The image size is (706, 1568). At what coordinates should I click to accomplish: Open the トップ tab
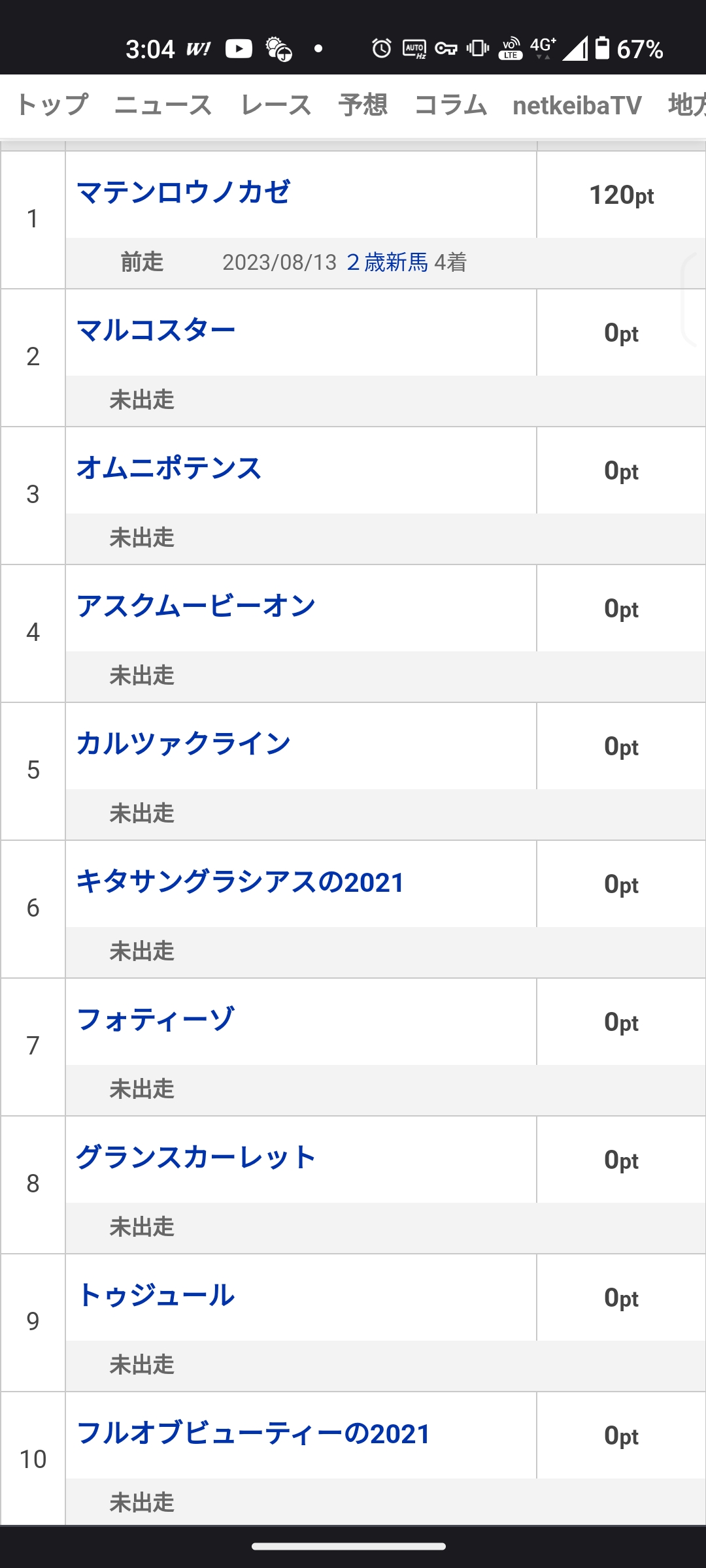(51, 105)
